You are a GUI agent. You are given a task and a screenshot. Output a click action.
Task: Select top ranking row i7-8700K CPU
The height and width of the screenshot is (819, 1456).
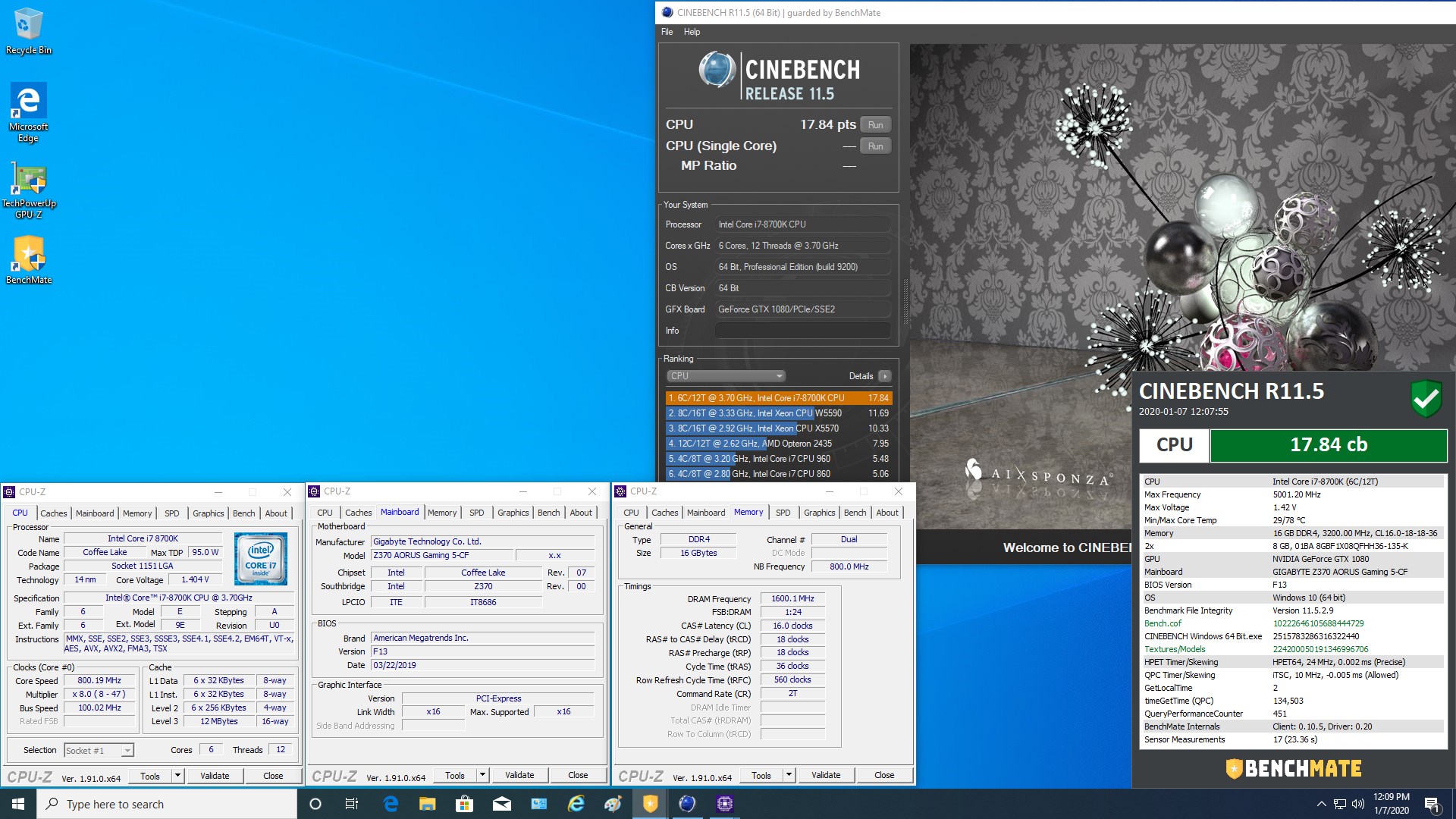(x=778, y=398)
